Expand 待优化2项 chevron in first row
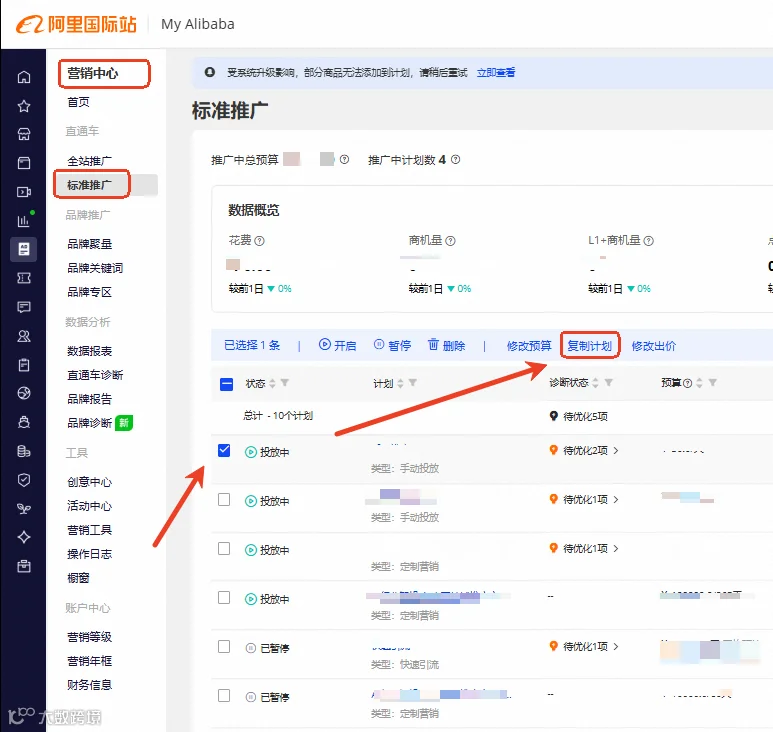Image resolution: width=773 pixels, height=732 pixels. pos(616,451)
